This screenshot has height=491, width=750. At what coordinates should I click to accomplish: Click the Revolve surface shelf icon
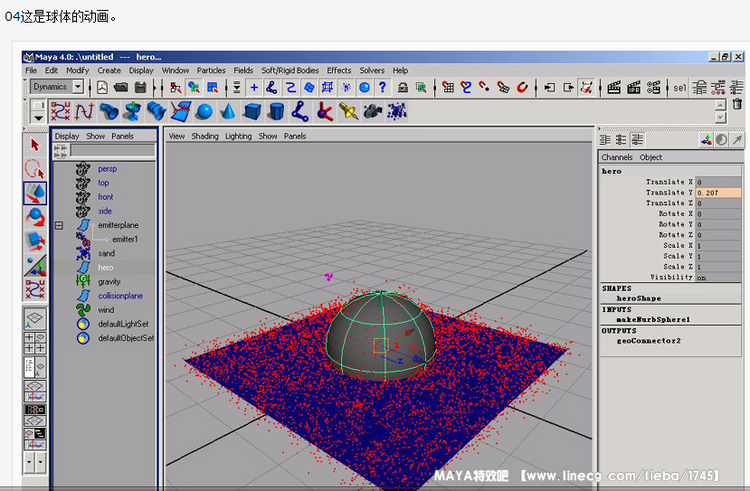click(x=132, y=112)
